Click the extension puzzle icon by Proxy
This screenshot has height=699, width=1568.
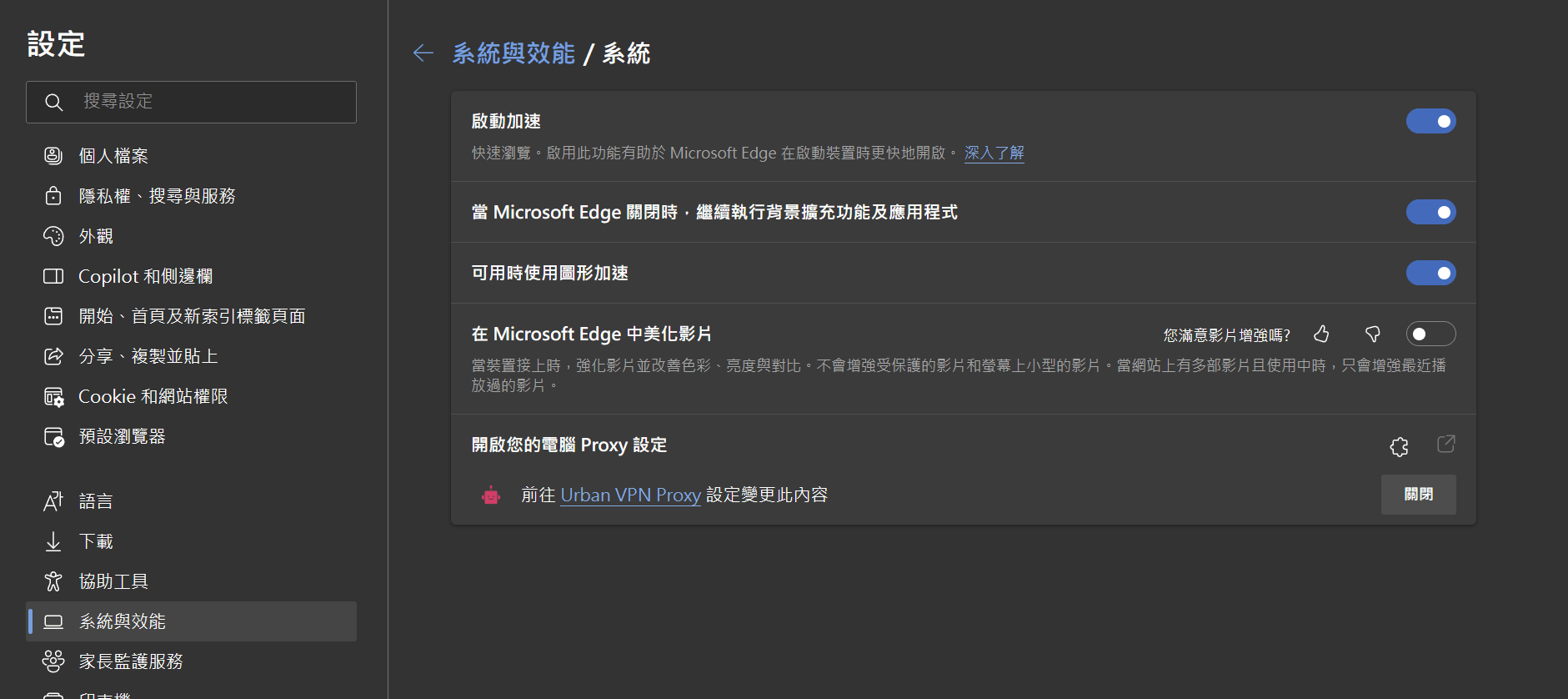pyautogui.click(x=1400, y=446)
